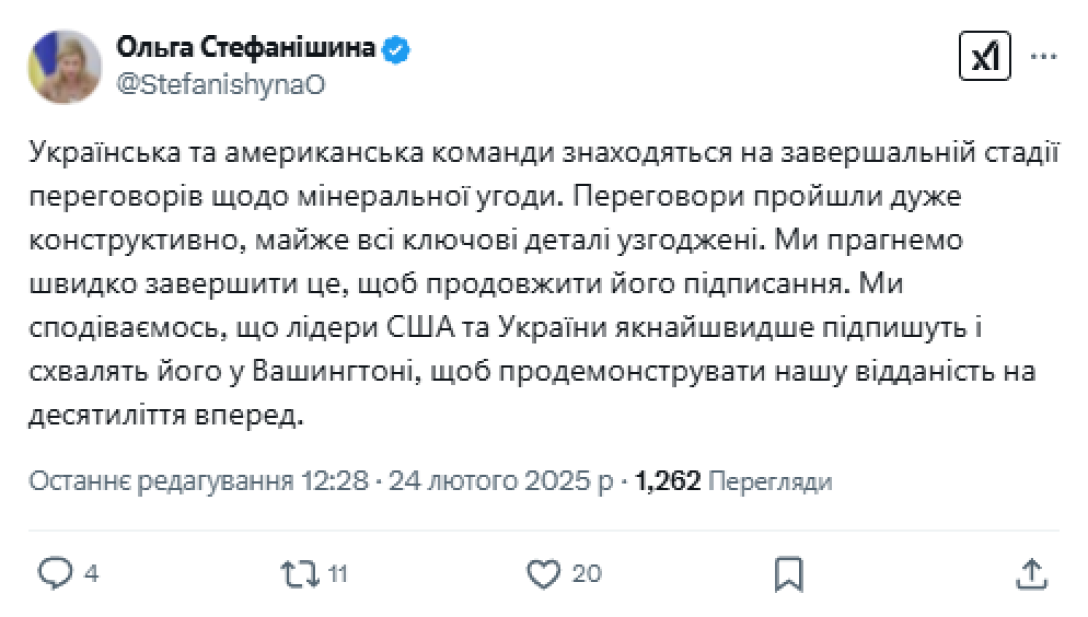Open Grok analysis with the x button
The image size is (1088, 617).
coord(985,55)
